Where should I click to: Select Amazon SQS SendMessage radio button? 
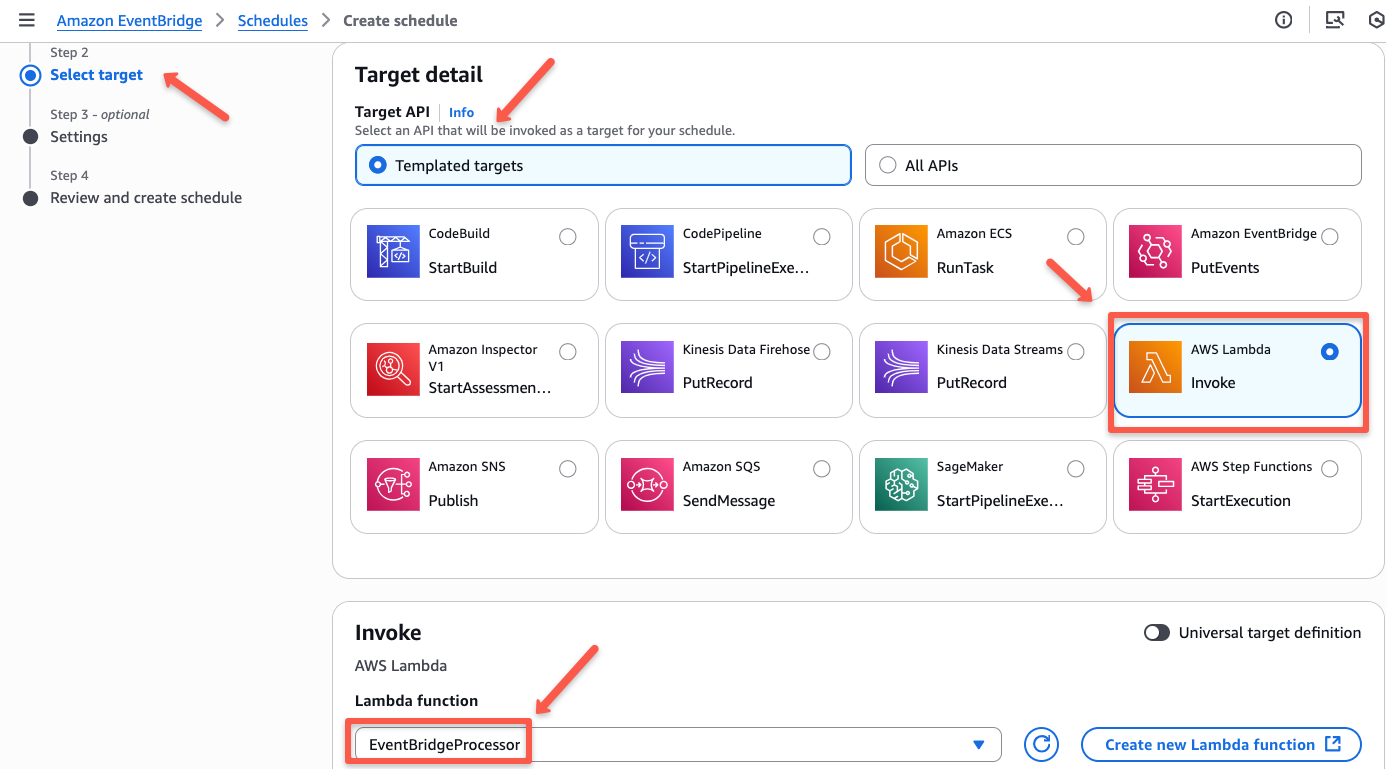(x=822, y=469)
